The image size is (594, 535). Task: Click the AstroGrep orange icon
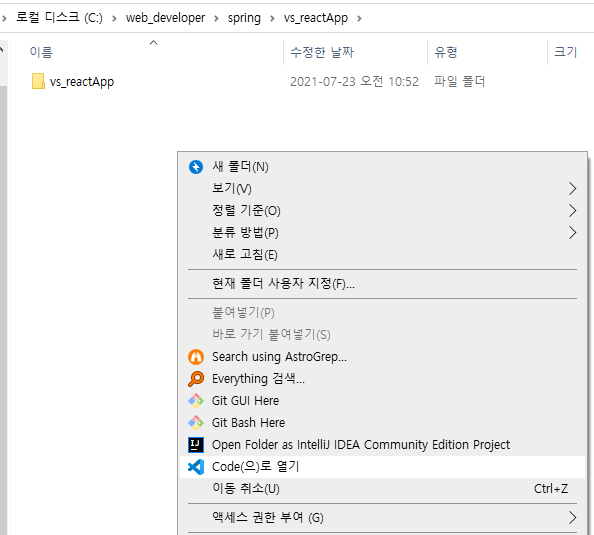point(196,357)
